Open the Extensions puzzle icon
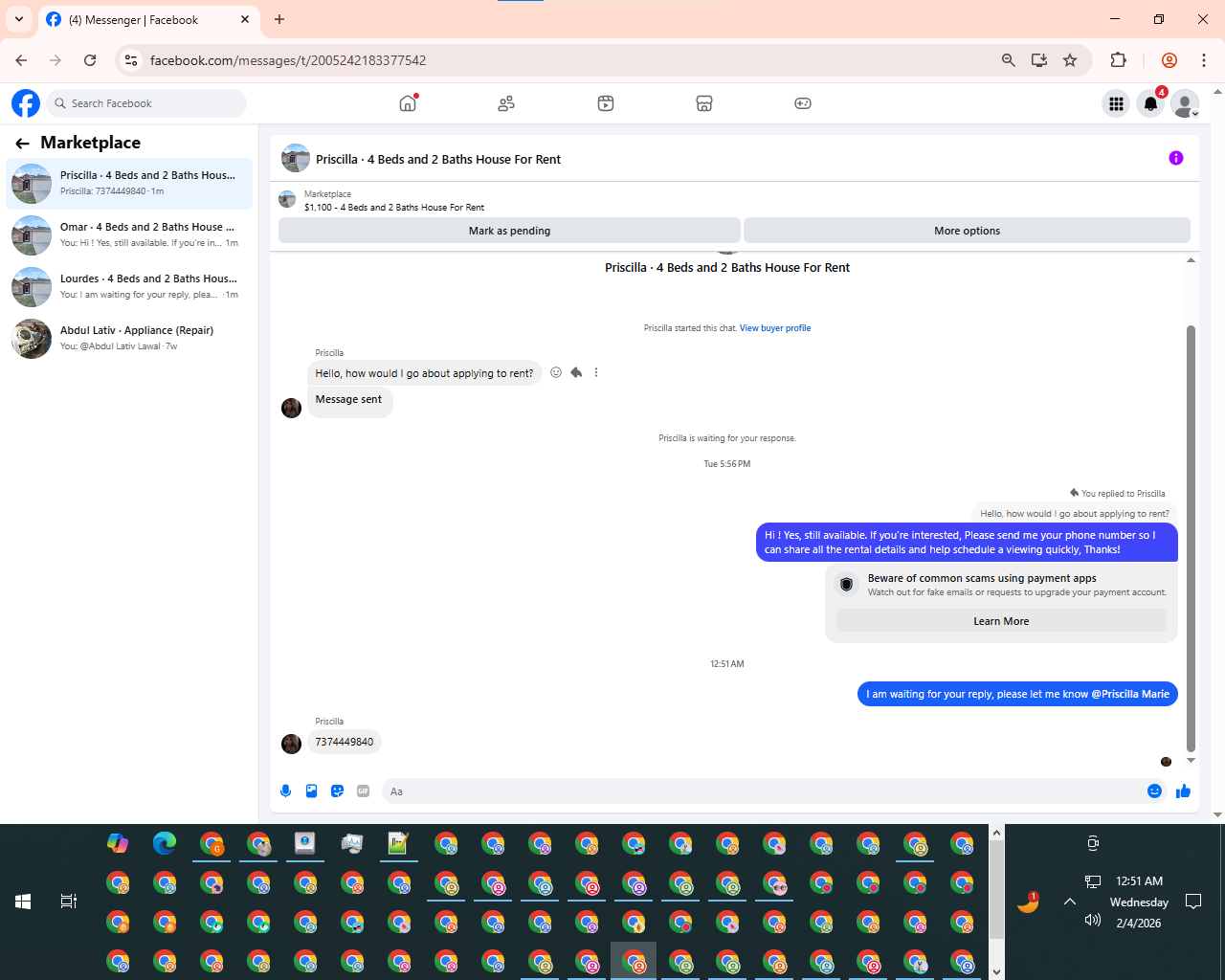This screenshot has height=980, width=1225. [x=1118, y=60]
